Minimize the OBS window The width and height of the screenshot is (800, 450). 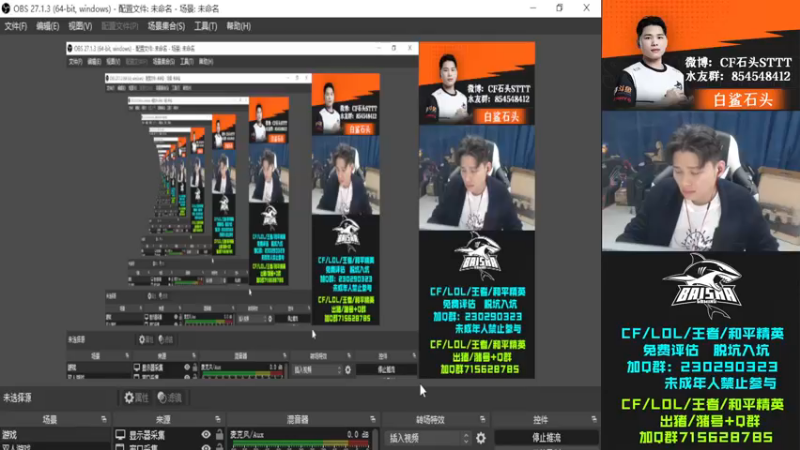point(533,8)
